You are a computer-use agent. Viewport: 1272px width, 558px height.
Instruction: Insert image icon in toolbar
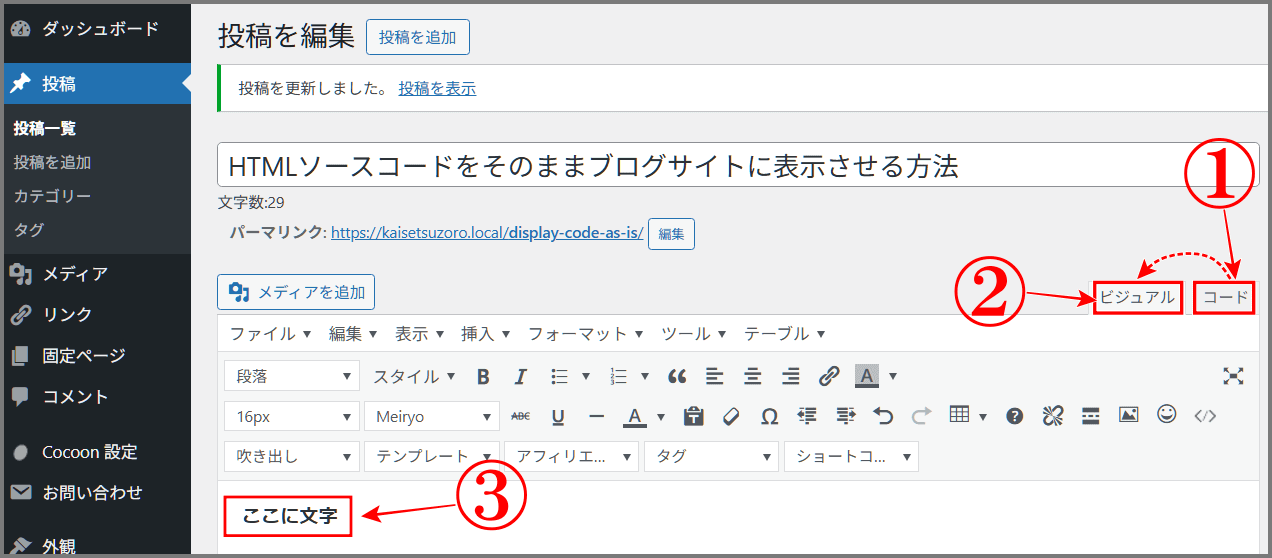(1128, 415)
